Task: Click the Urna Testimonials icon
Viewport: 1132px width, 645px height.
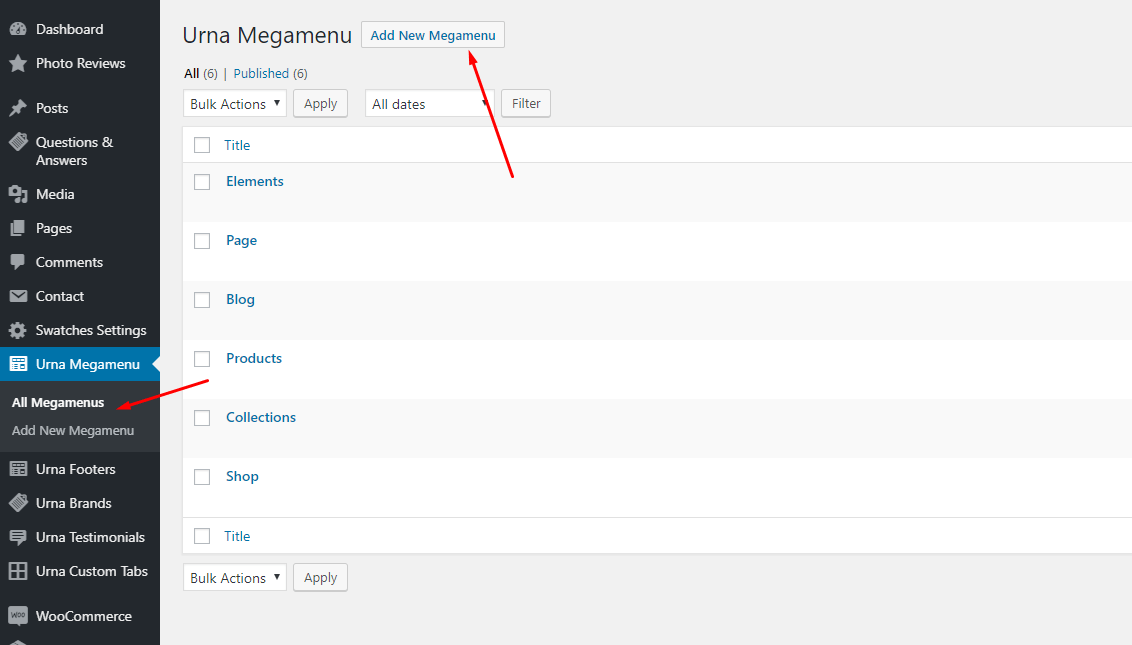Action: 18,537
